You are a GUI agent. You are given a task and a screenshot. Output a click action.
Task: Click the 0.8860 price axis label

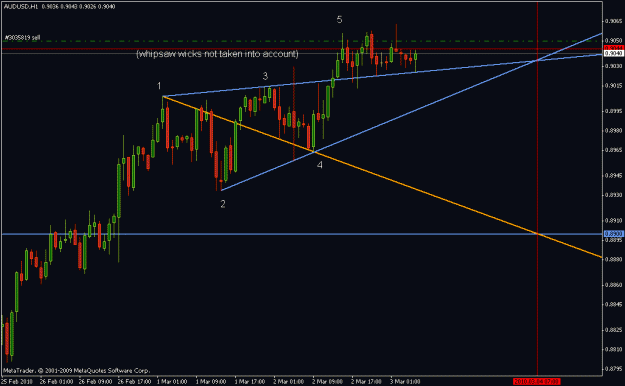tap(614, 285)
